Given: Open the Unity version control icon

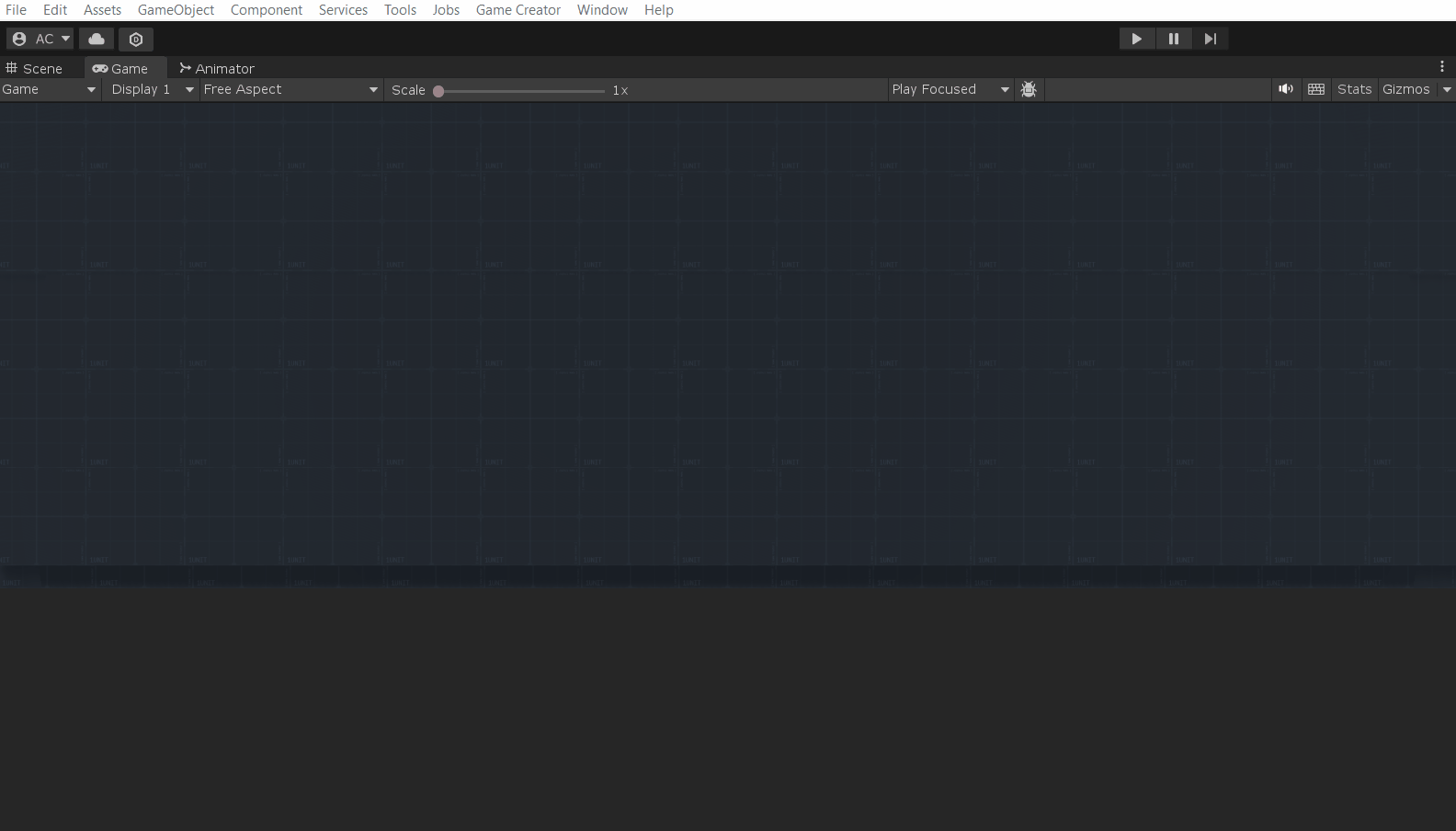Looking at the screenshot, I should (136, 39).
